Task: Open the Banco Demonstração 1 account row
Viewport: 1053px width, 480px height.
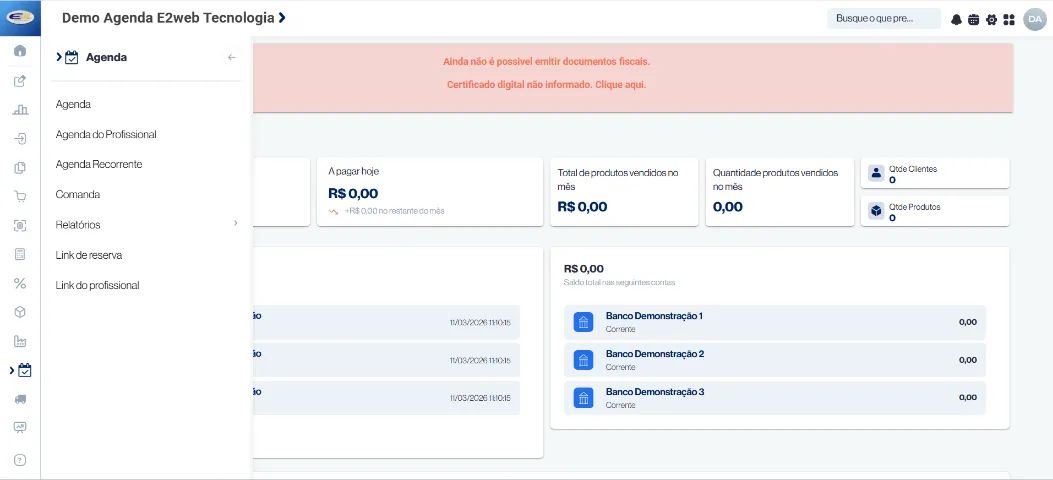Action: 775,322
